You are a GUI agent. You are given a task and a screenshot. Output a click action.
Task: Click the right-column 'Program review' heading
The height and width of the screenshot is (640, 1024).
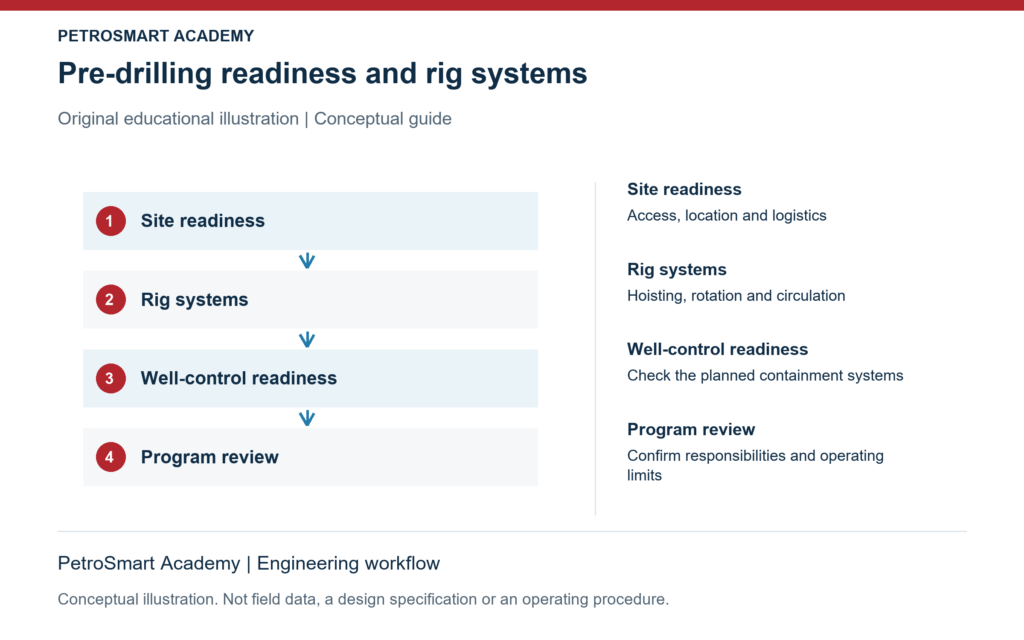click(x=691, y=430)
